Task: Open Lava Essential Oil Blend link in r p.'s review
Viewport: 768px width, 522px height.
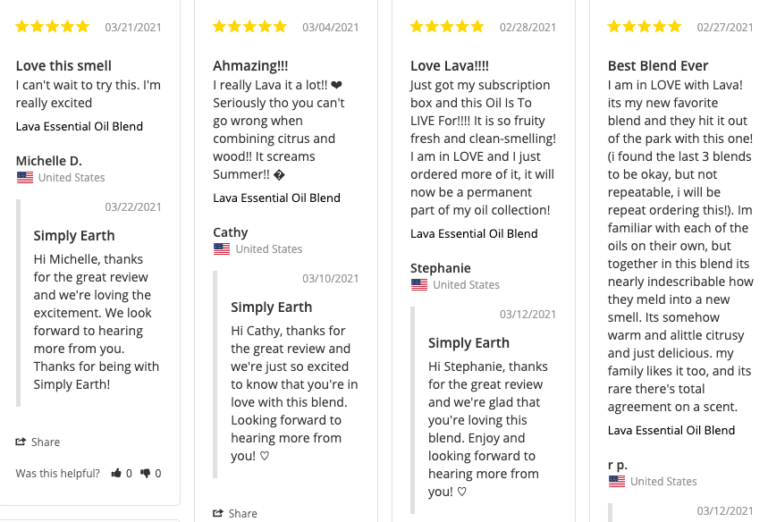Action: (671, 431)
